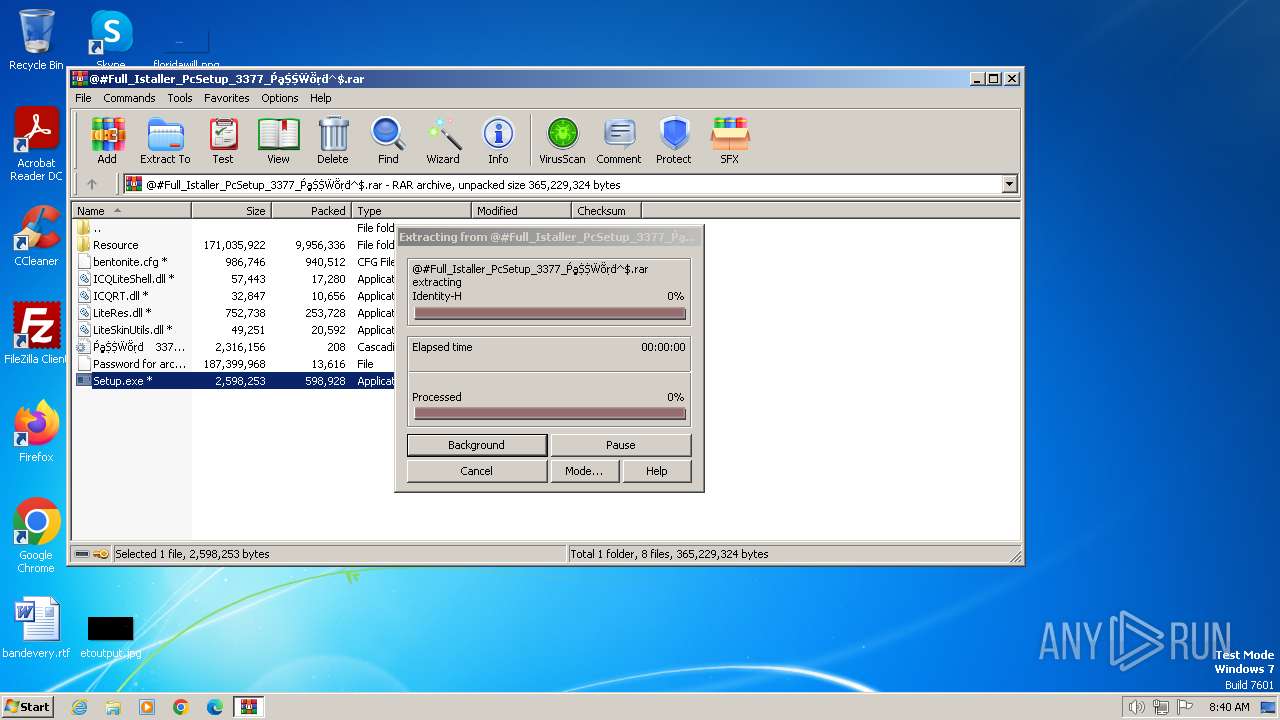Select the Resource folder row
This screenshot has height=720, width=1280.
(x=235, y=245)
